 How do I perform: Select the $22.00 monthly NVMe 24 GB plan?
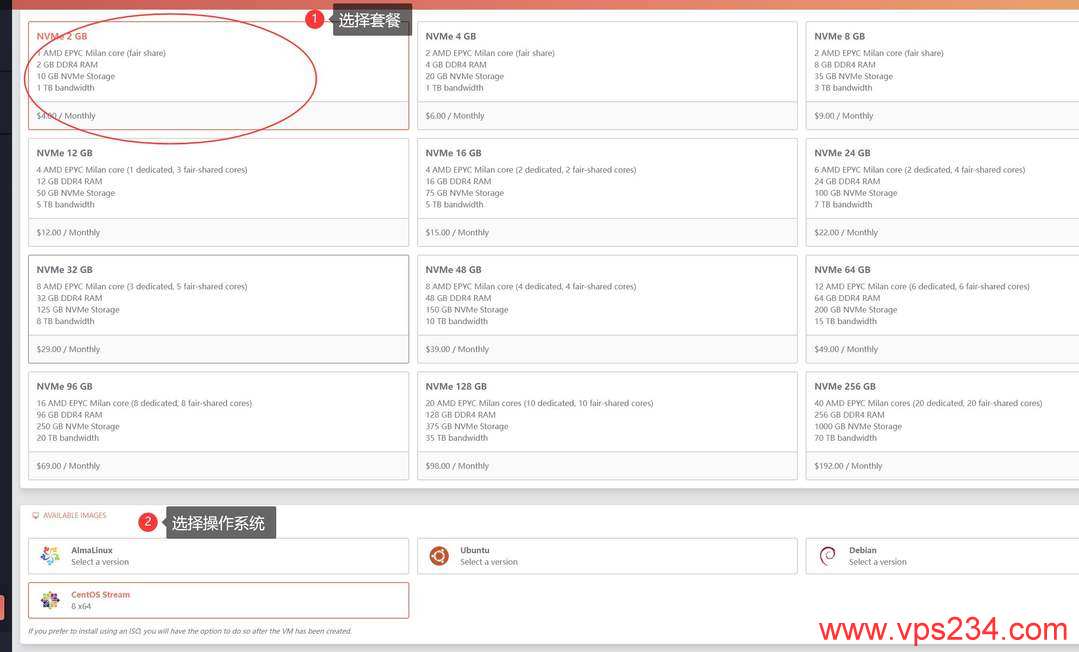tap(940, 192)
